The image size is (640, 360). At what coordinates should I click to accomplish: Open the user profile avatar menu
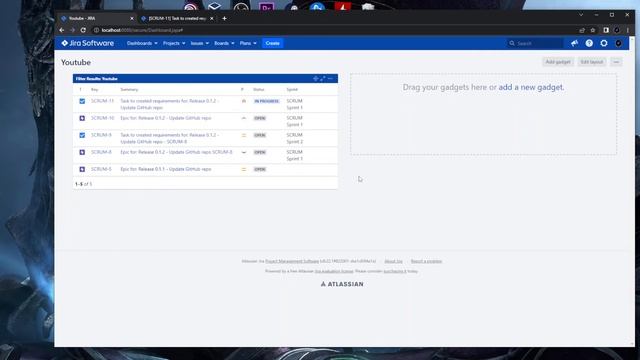click(x=618, y=43)
